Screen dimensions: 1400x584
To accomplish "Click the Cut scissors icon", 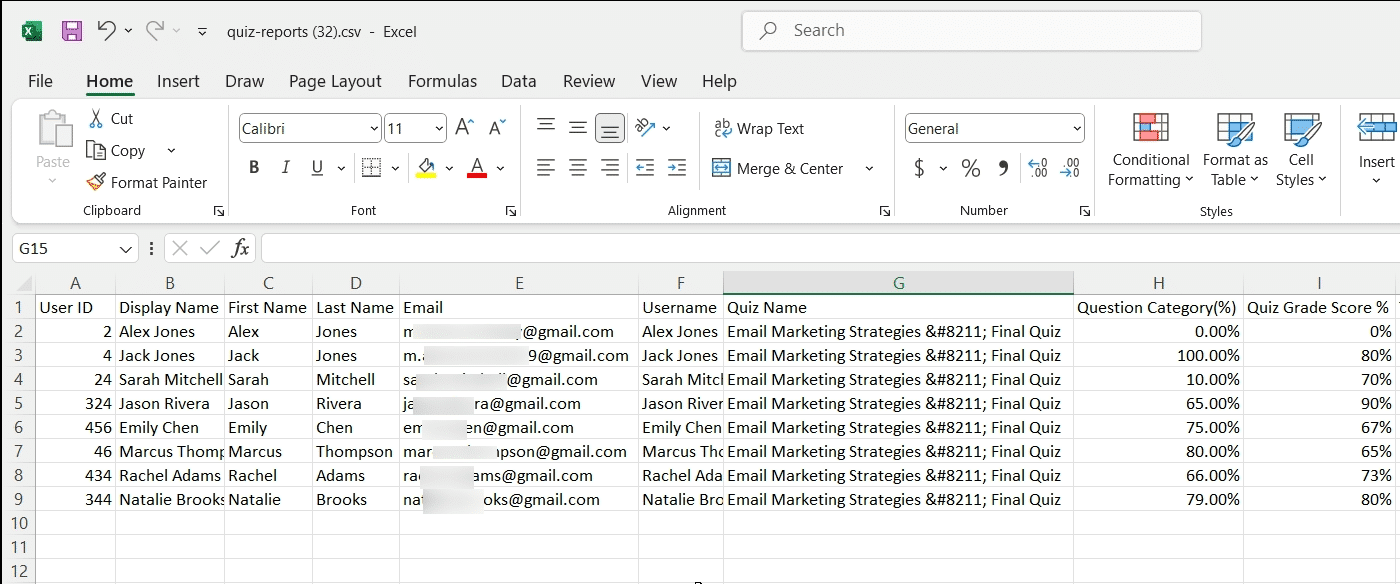I will [96, 118].
